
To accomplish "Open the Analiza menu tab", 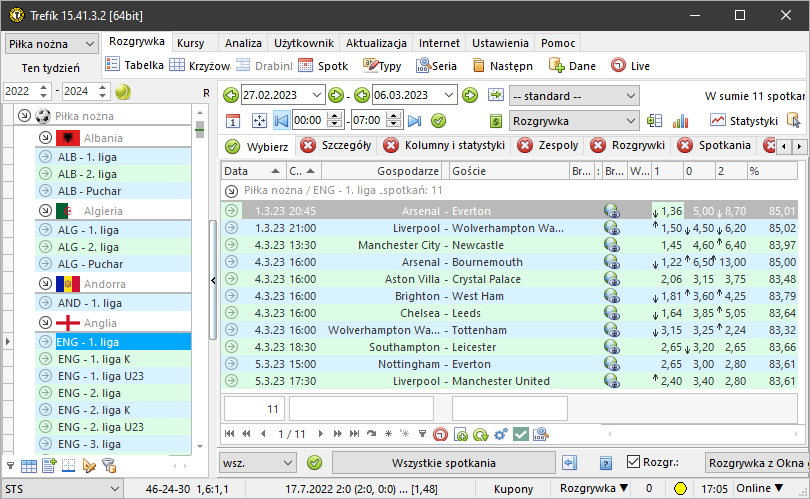I will tap(243, 44).
